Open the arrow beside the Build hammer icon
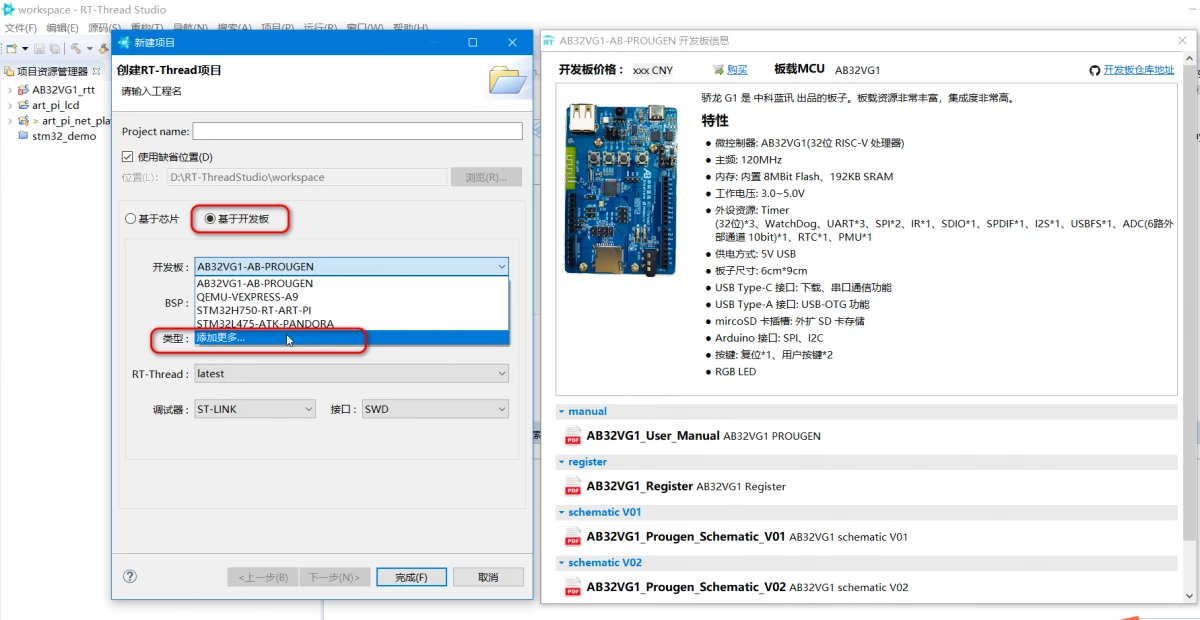 89,48
